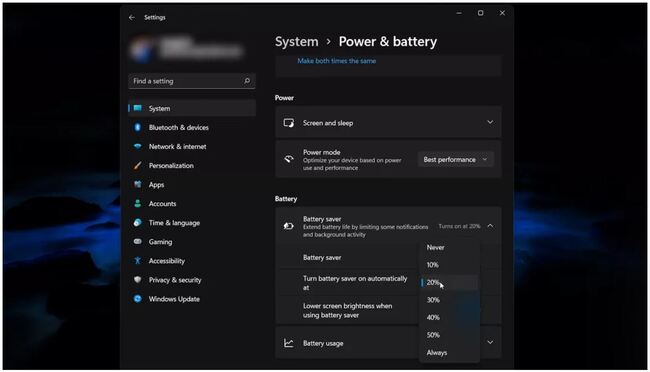Open Privacy & security settings
The height and width of the screenshot is (372, 650).
click(192, 280)
